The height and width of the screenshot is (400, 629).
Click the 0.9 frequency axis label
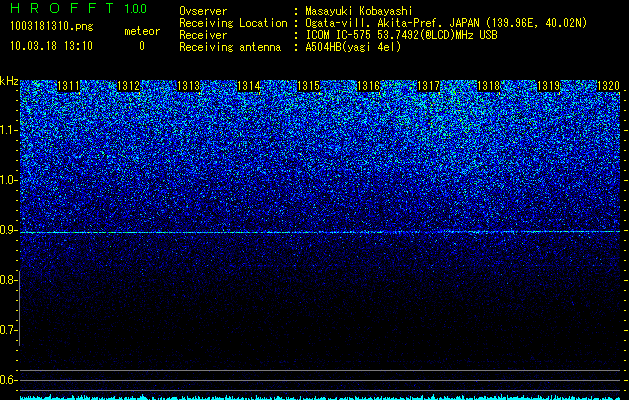pyautogui.click(x=9, y=230)
